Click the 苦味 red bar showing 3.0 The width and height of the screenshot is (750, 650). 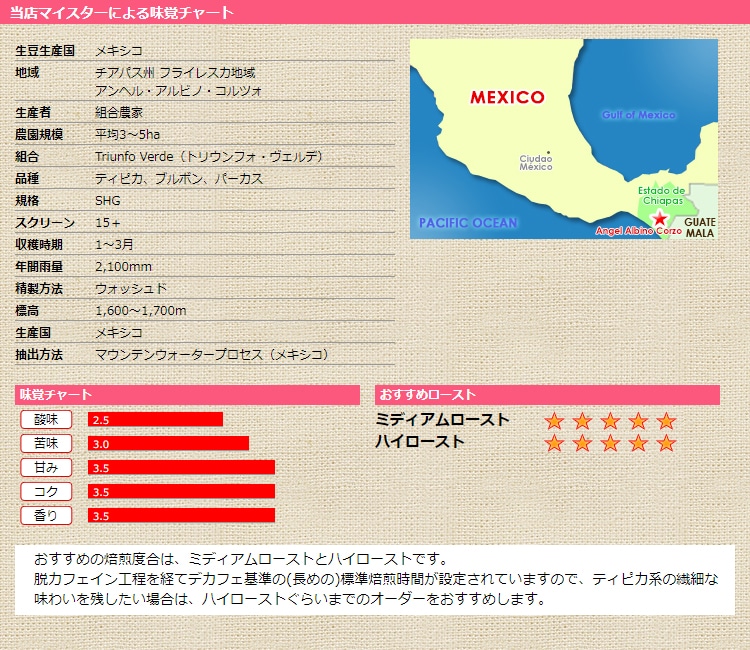point(168,443)
